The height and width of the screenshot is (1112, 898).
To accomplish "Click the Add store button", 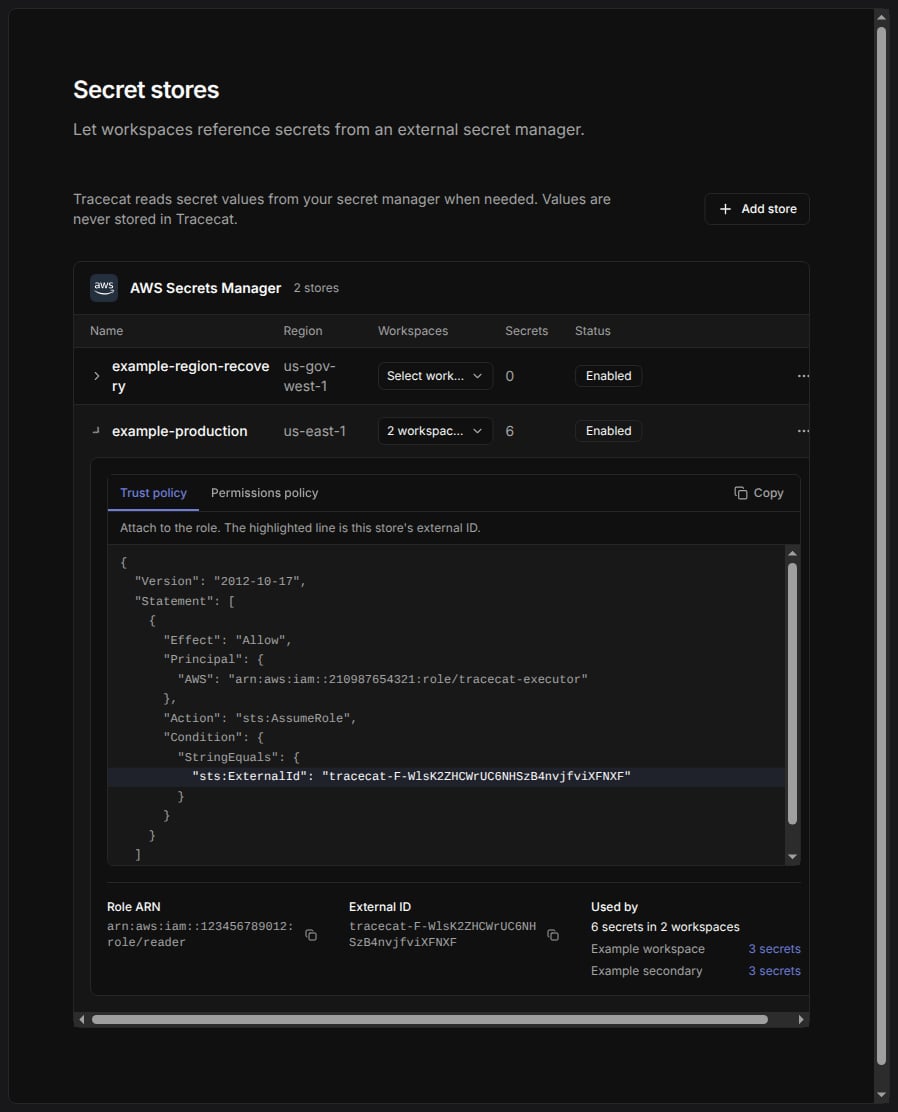I will (x=757, y=209).
